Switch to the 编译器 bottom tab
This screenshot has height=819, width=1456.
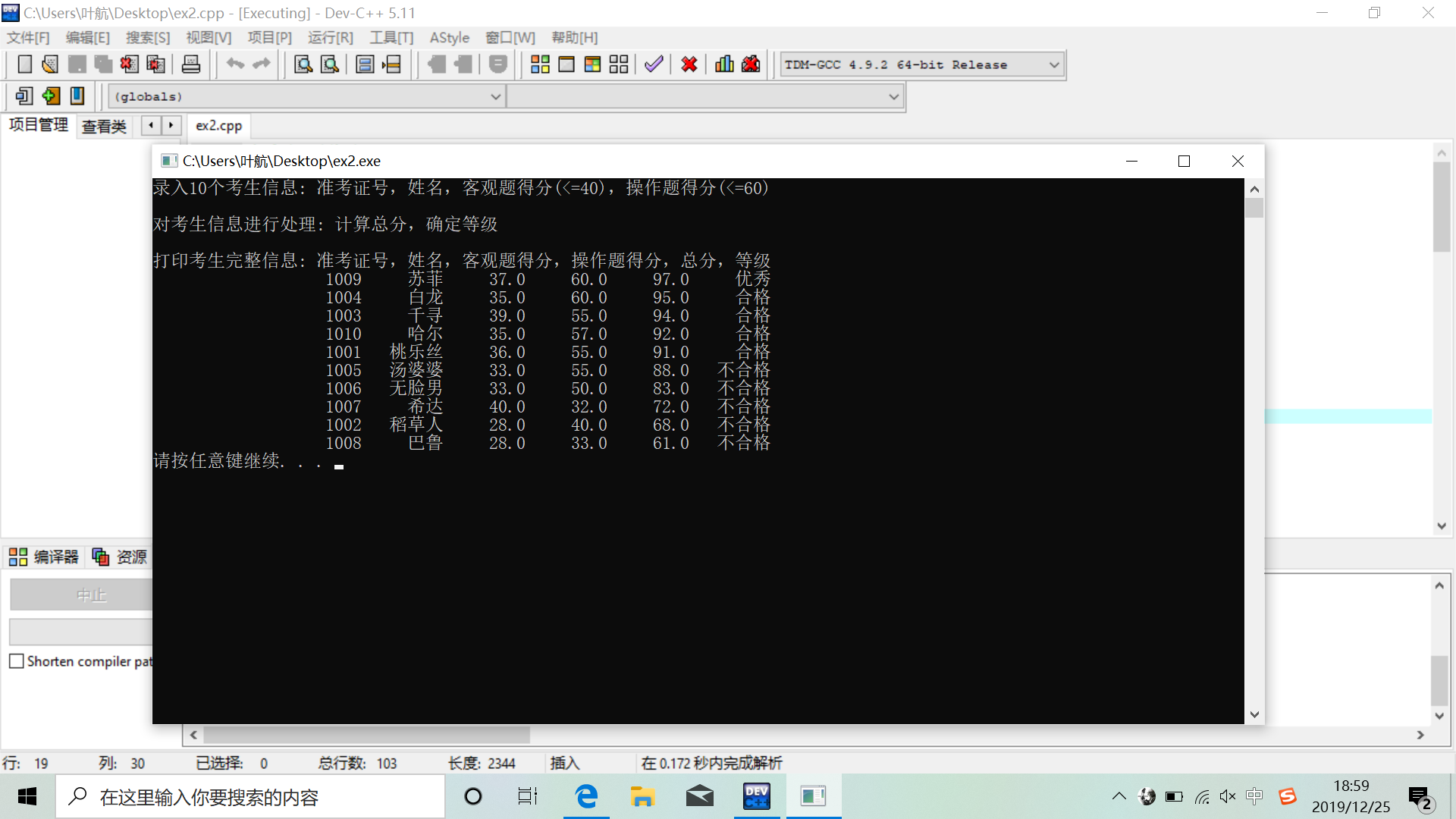(x=45, y=557)
